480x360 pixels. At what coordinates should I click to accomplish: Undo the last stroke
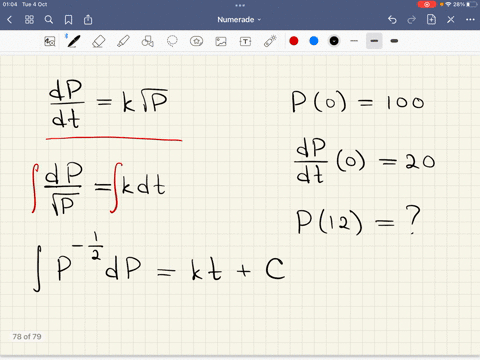392,20
